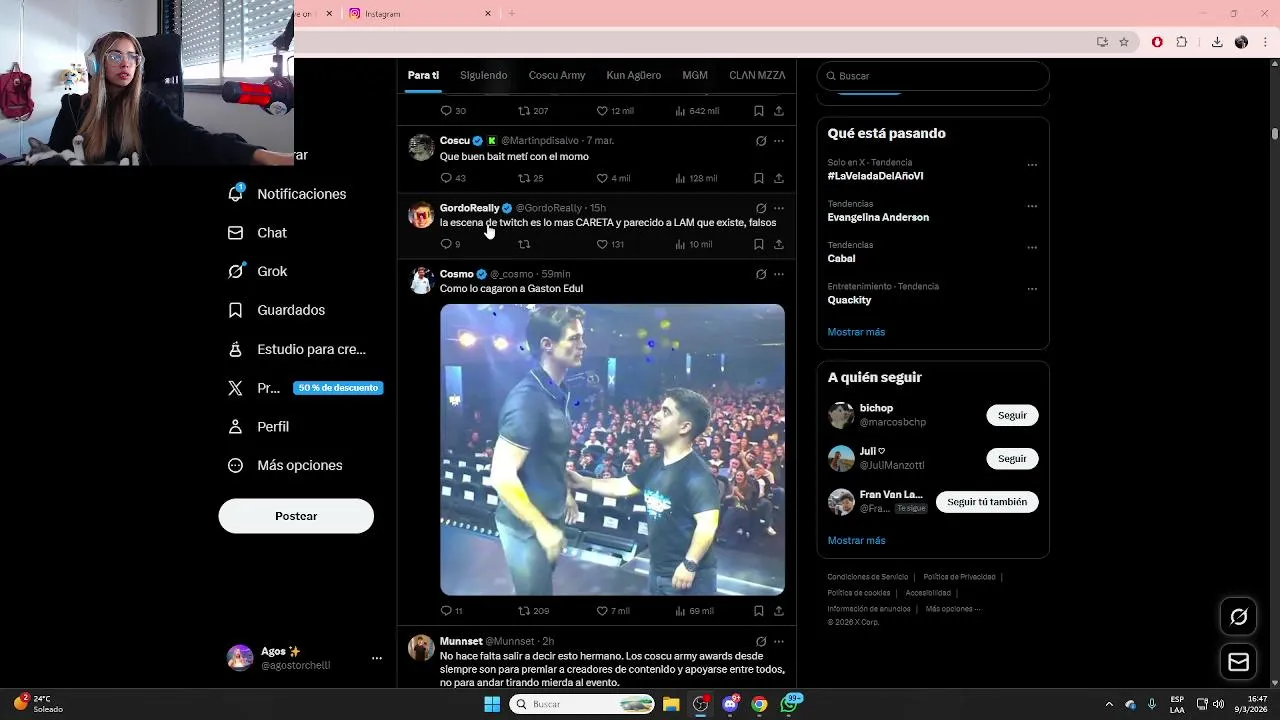Image resolution: width=1280 pixels, height=720 pixels.
Task: Share Cosmo's Gaston Edul tweet
Action: (x=779, y=610)
